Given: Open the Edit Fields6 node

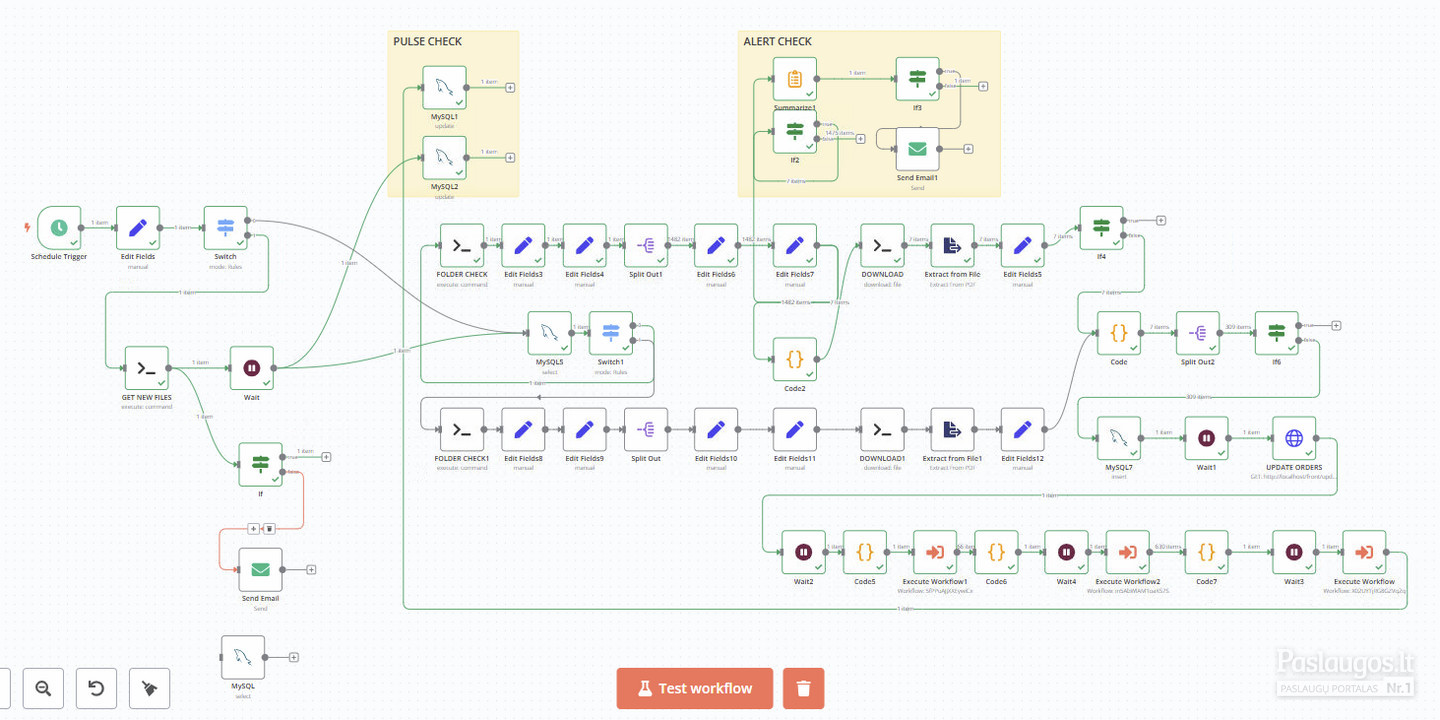Looking at the screenshot, I should [x=716, y=246].
